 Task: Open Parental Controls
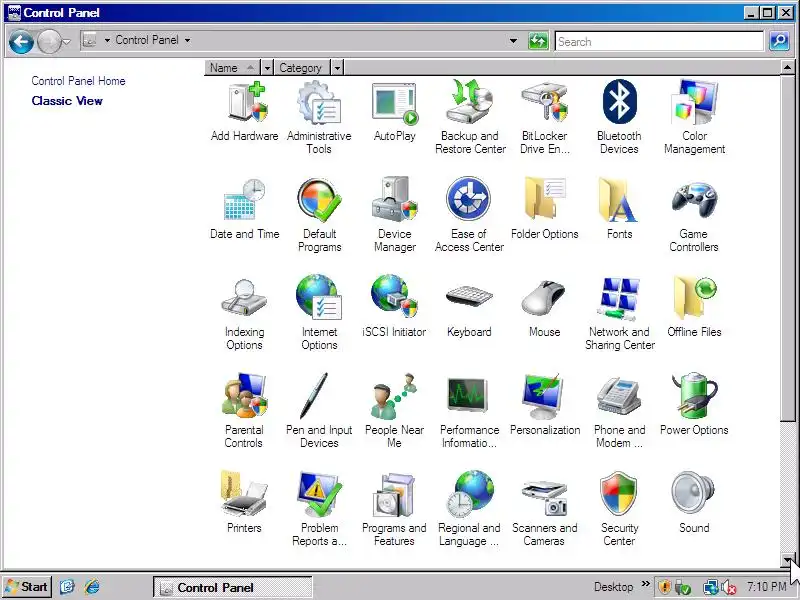click(244, 411)
